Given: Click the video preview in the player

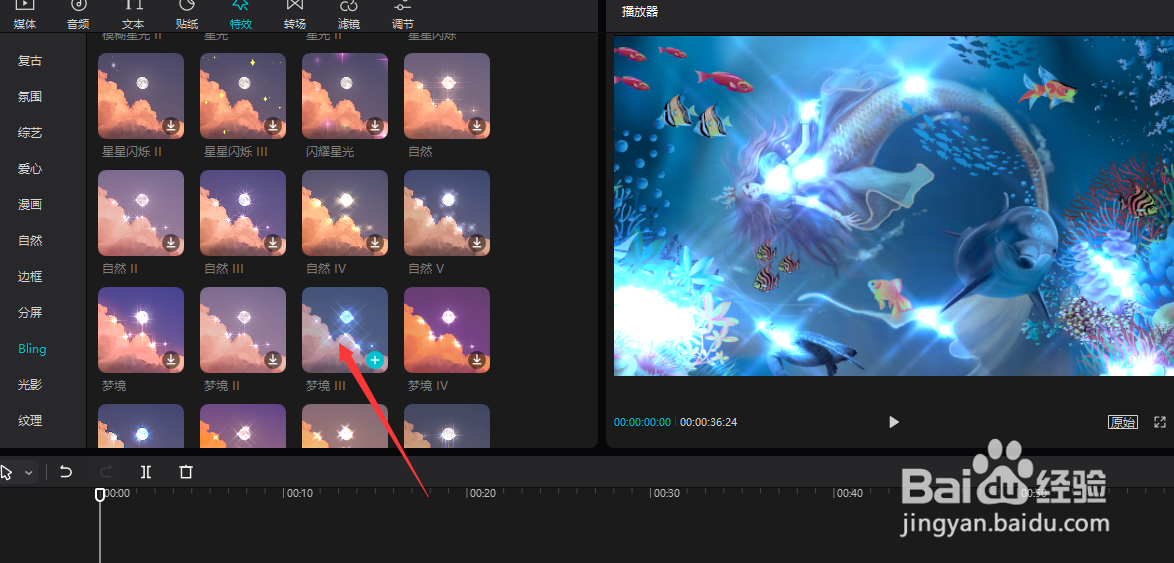Looking at the screenshot, I should click(x=894, y=206).
